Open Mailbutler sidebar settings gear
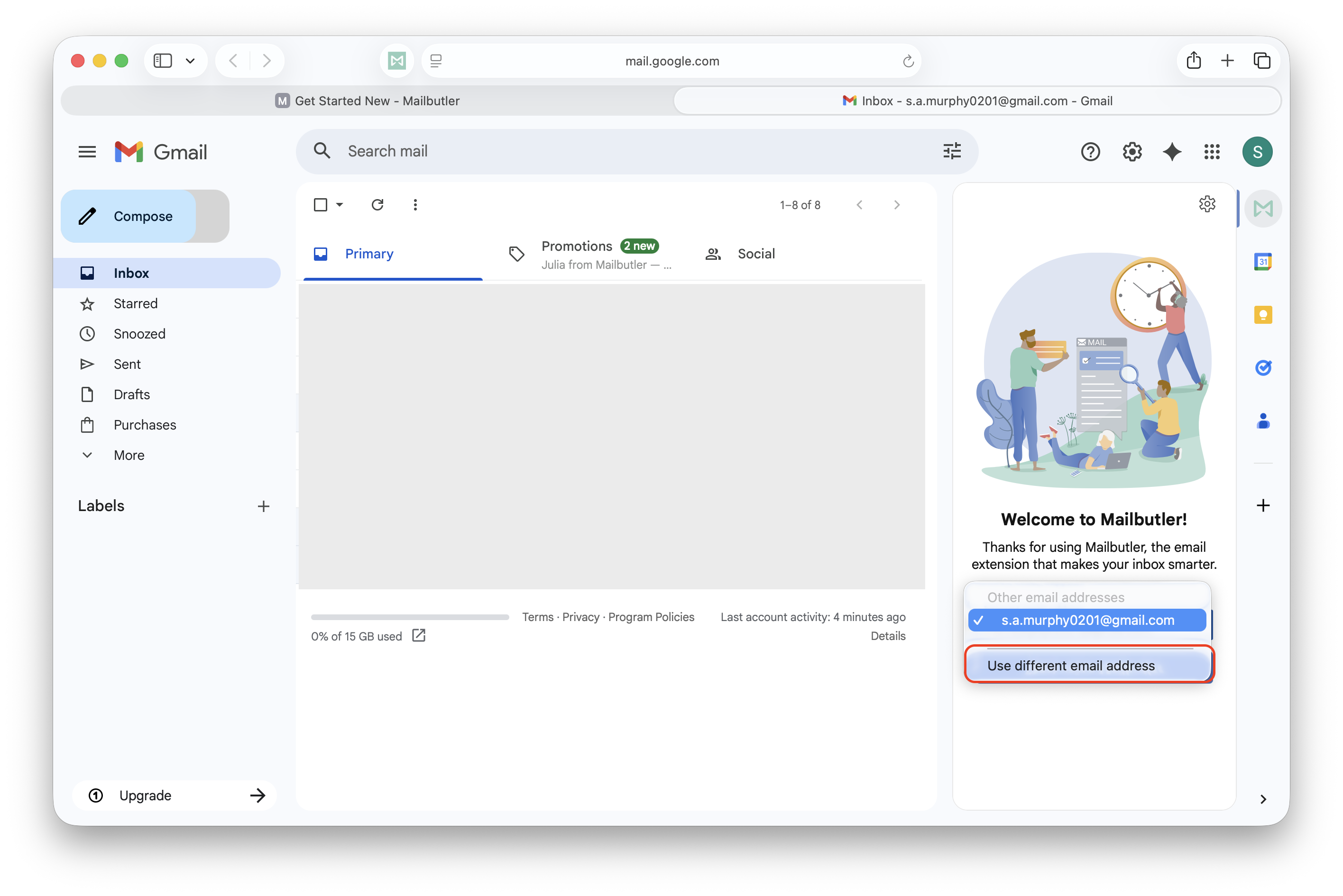Screen dimensions: 1343x896 pos(1206,204)
